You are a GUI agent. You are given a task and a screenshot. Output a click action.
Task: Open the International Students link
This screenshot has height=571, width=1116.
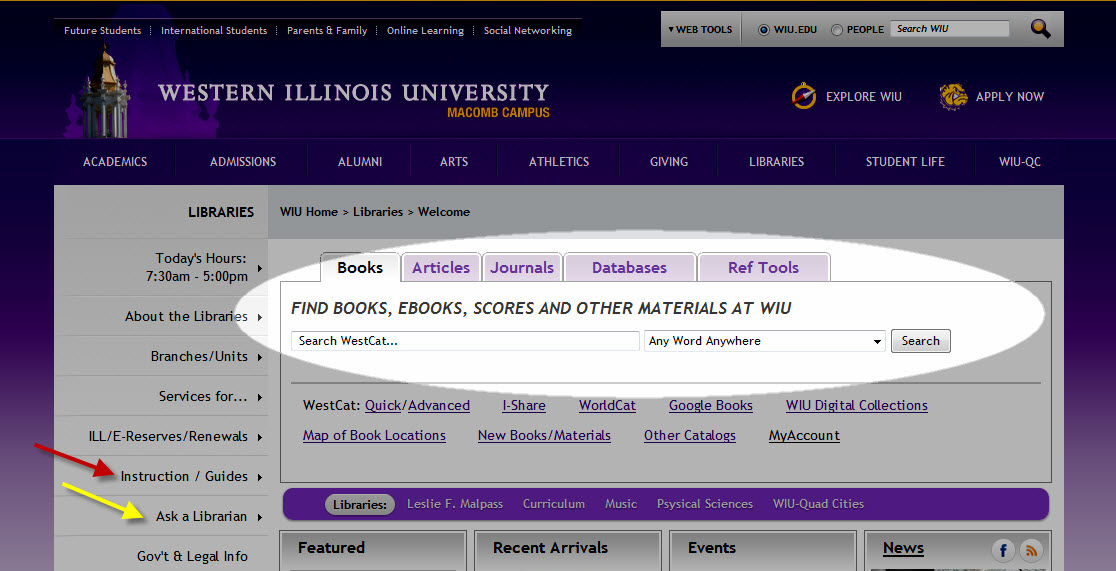214,31
